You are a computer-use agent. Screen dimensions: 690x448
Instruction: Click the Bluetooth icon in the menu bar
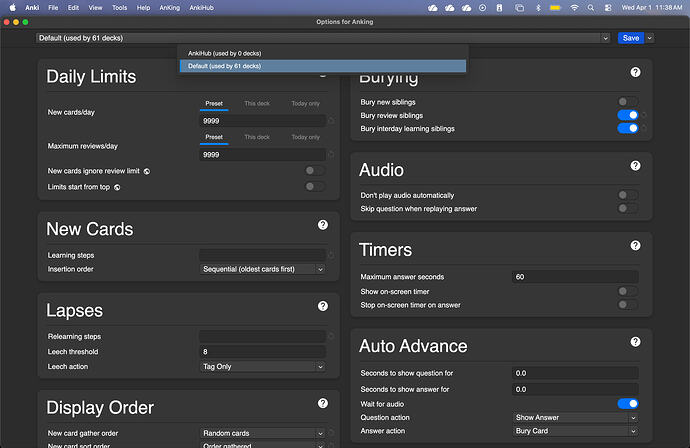click(538, 7)
